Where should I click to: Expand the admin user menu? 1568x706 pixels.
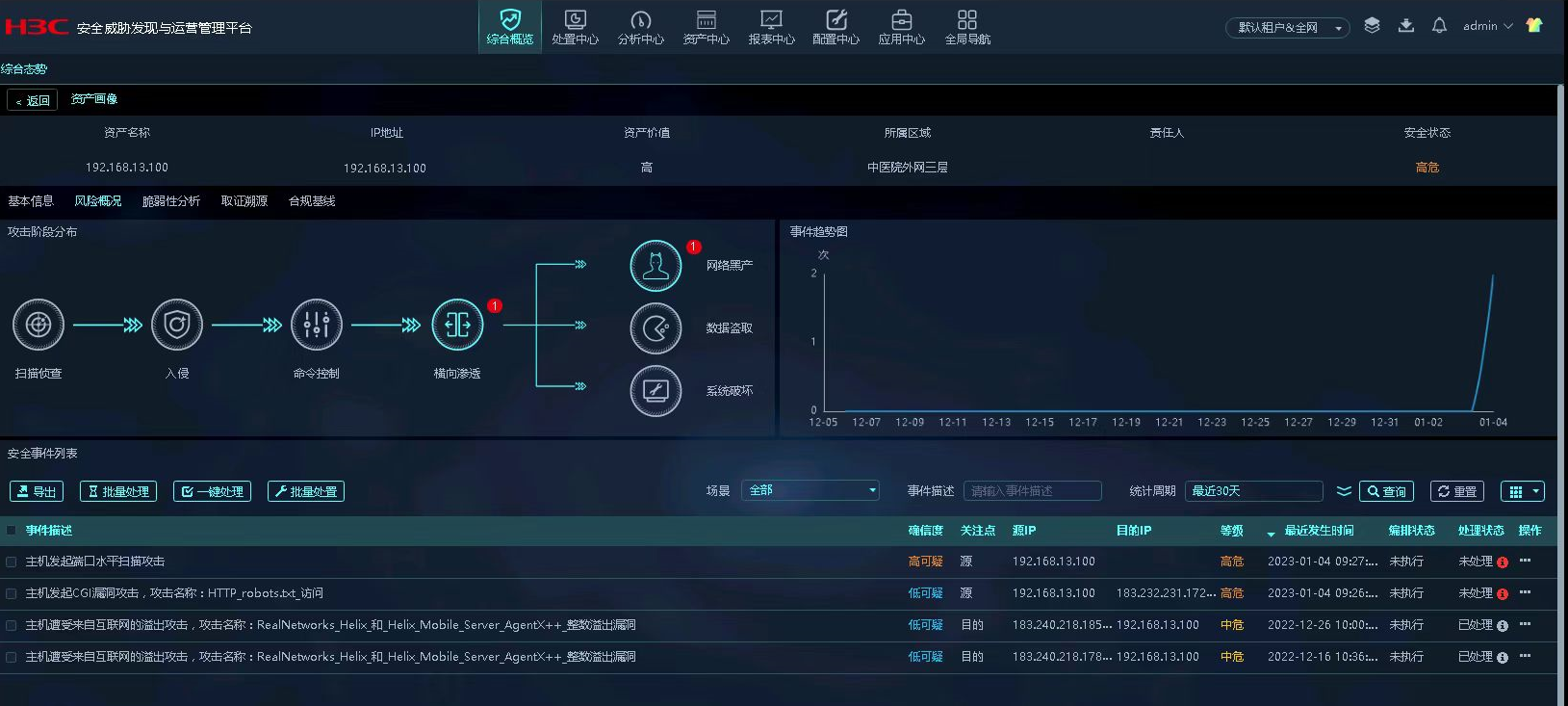coord(1488,26)
